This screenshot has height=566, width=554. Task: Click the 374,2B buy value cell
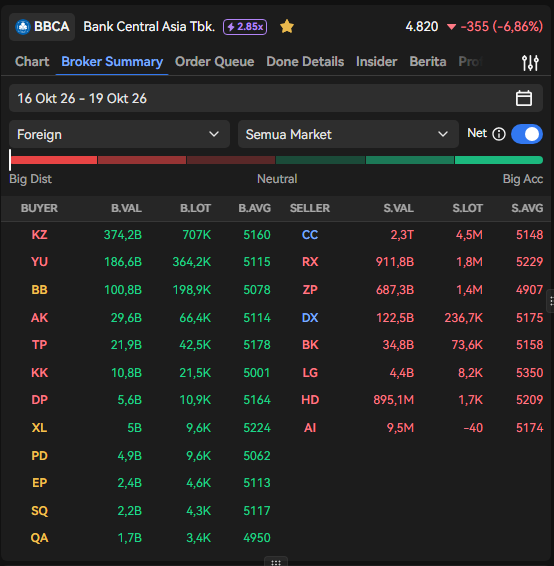tap(123, 235)
